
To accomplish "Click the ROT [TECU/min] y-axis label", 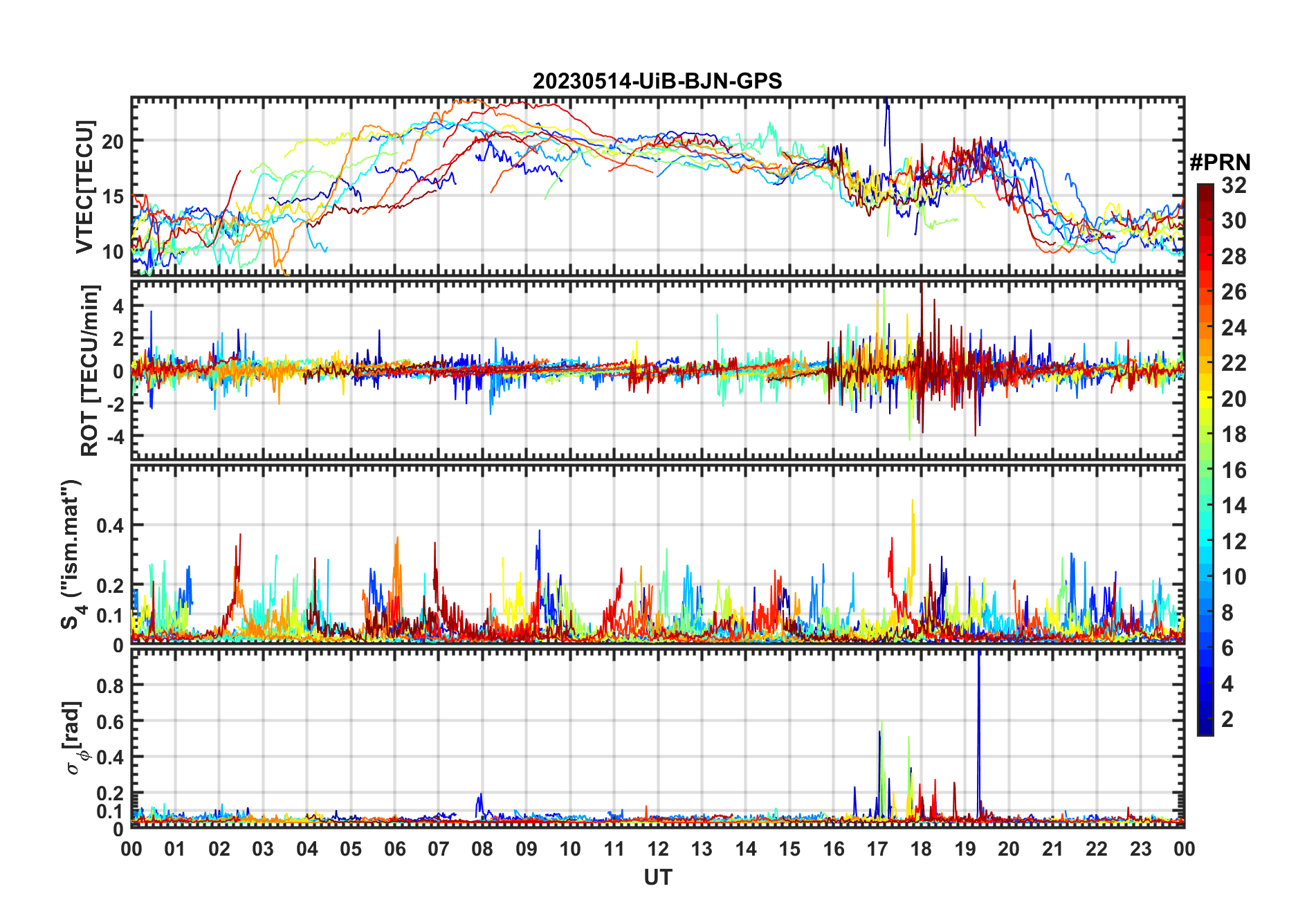I will point(90,370).
